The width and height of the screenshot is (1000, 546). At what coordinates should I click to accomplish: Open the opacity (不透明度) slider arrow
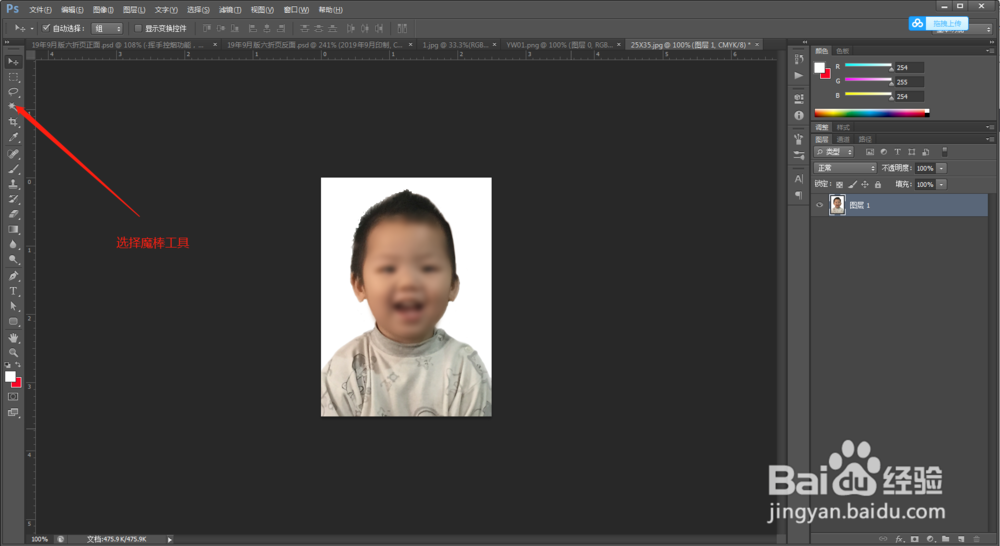[x=942, y=168]
